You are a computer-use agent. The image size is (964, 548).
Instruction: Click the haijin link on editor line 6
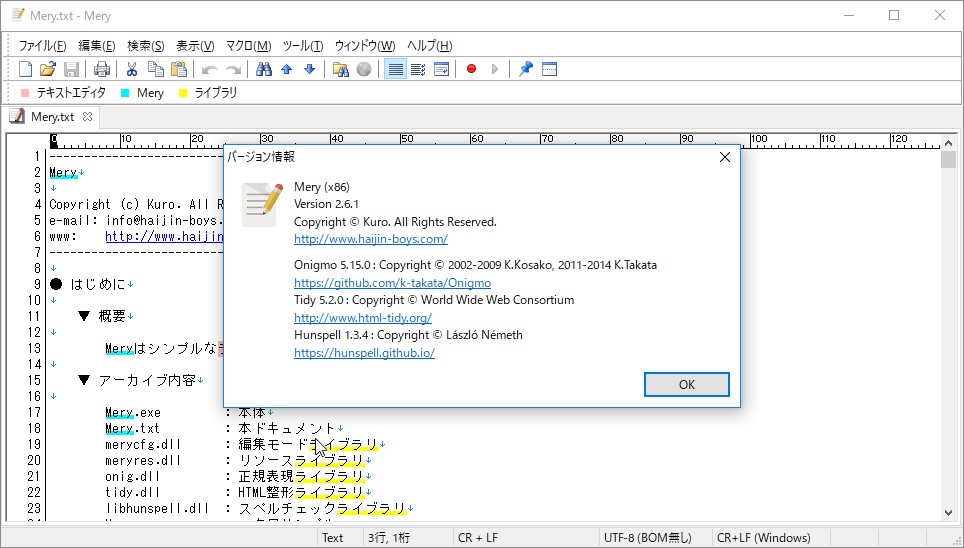pos(164,236)
